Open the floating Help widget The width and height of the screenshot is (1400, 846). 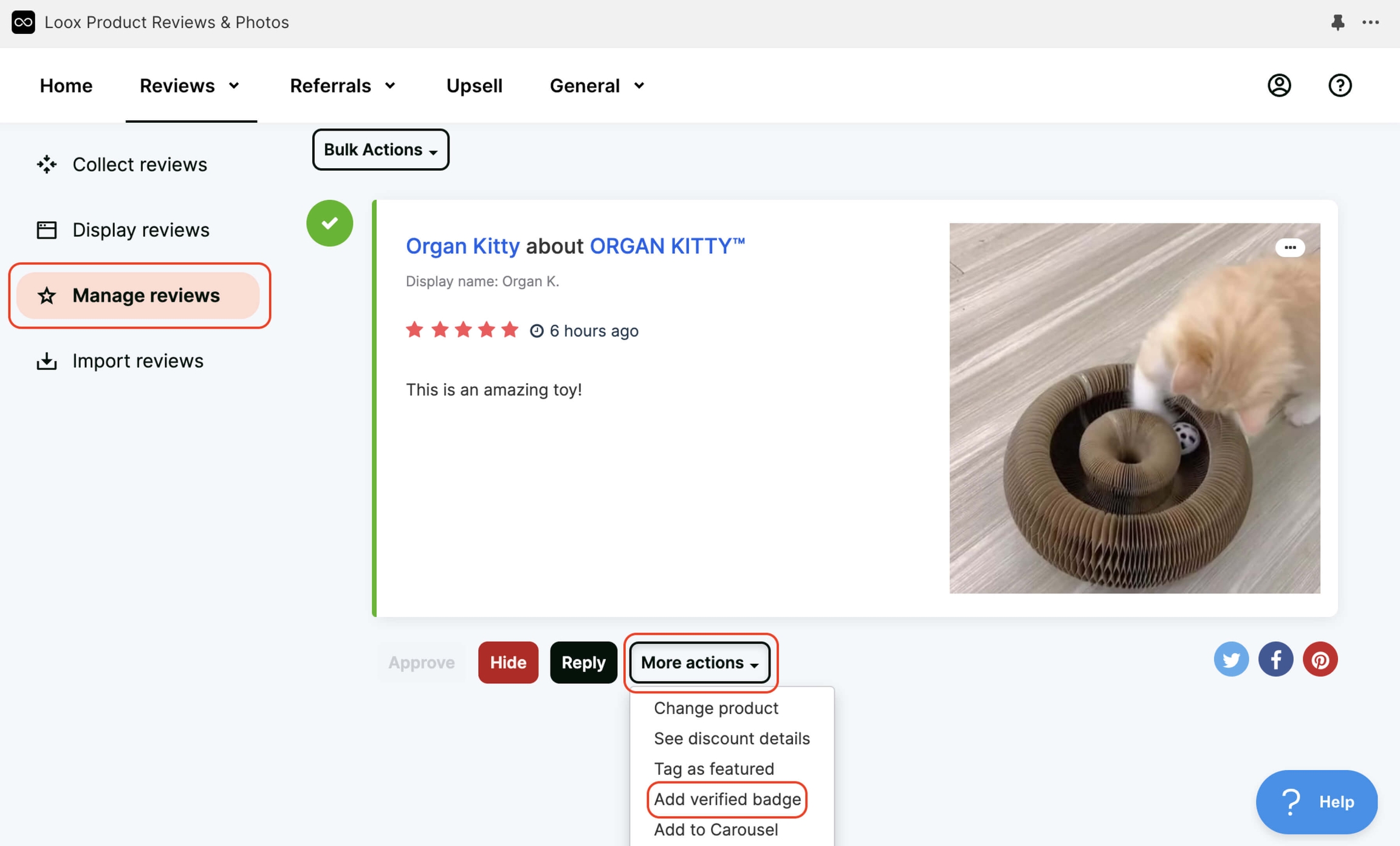click(1316, 802)
